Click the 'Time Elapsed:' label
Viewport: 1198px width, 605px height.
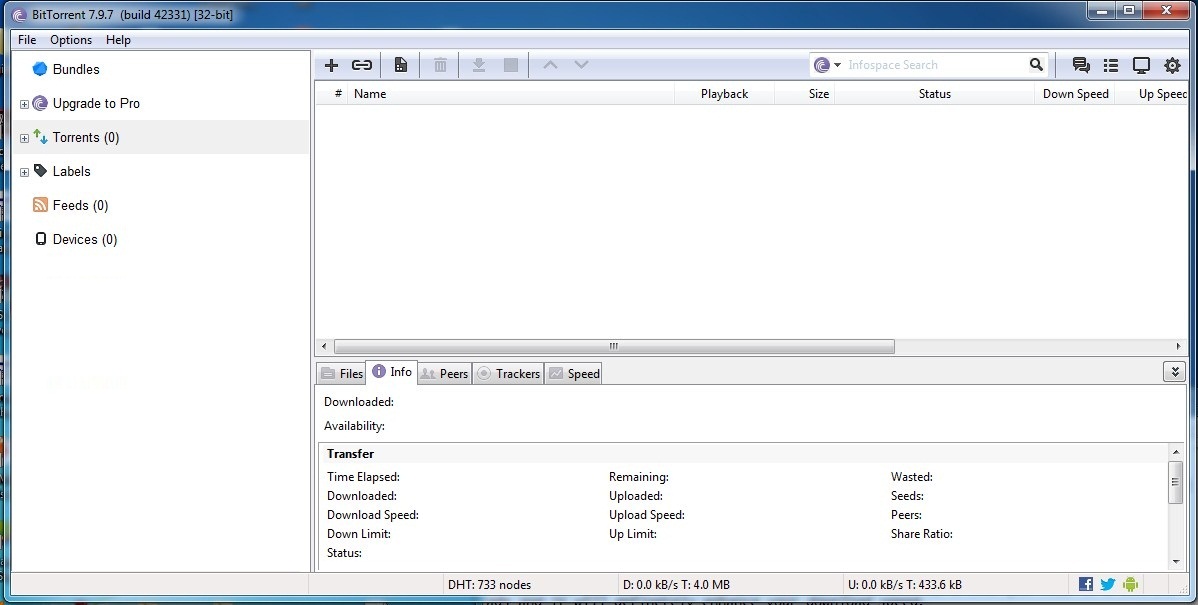click(363, 477)
